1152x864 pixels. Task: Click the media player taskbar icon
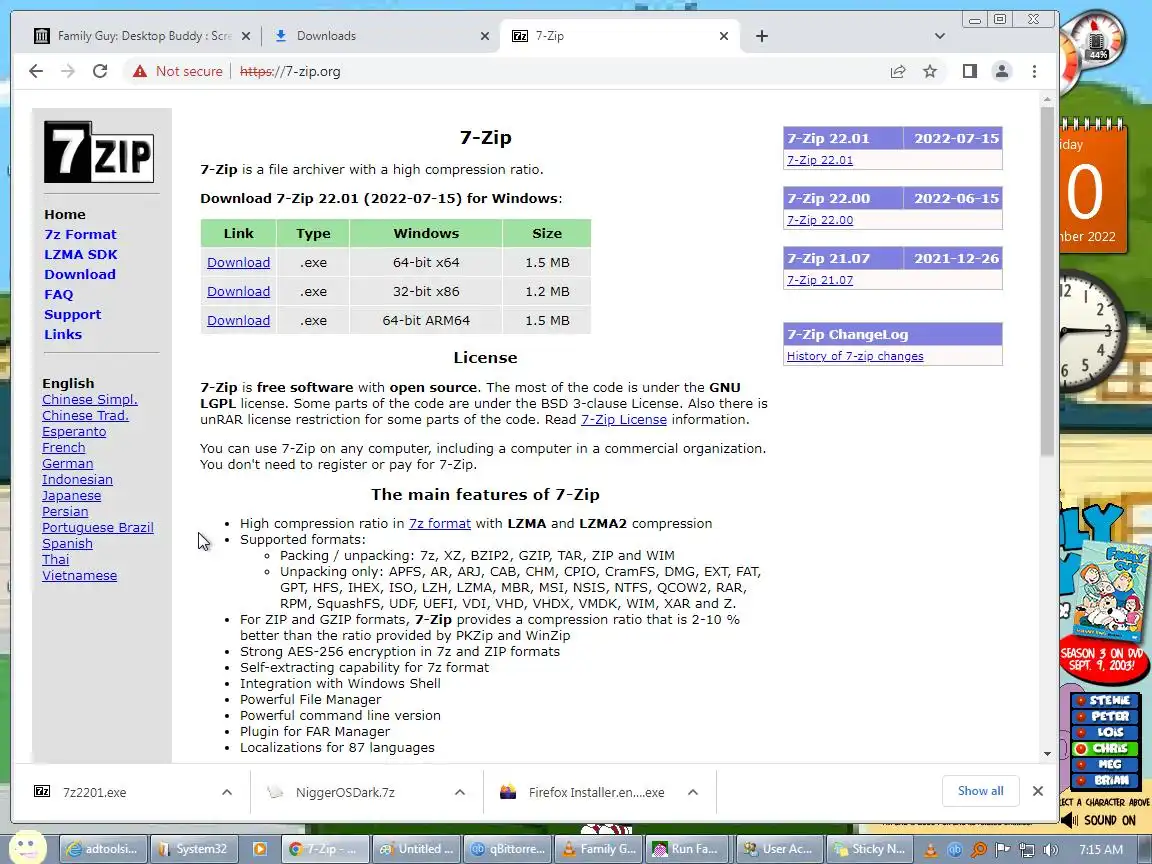pyautogui.click(x=259, y=849)
